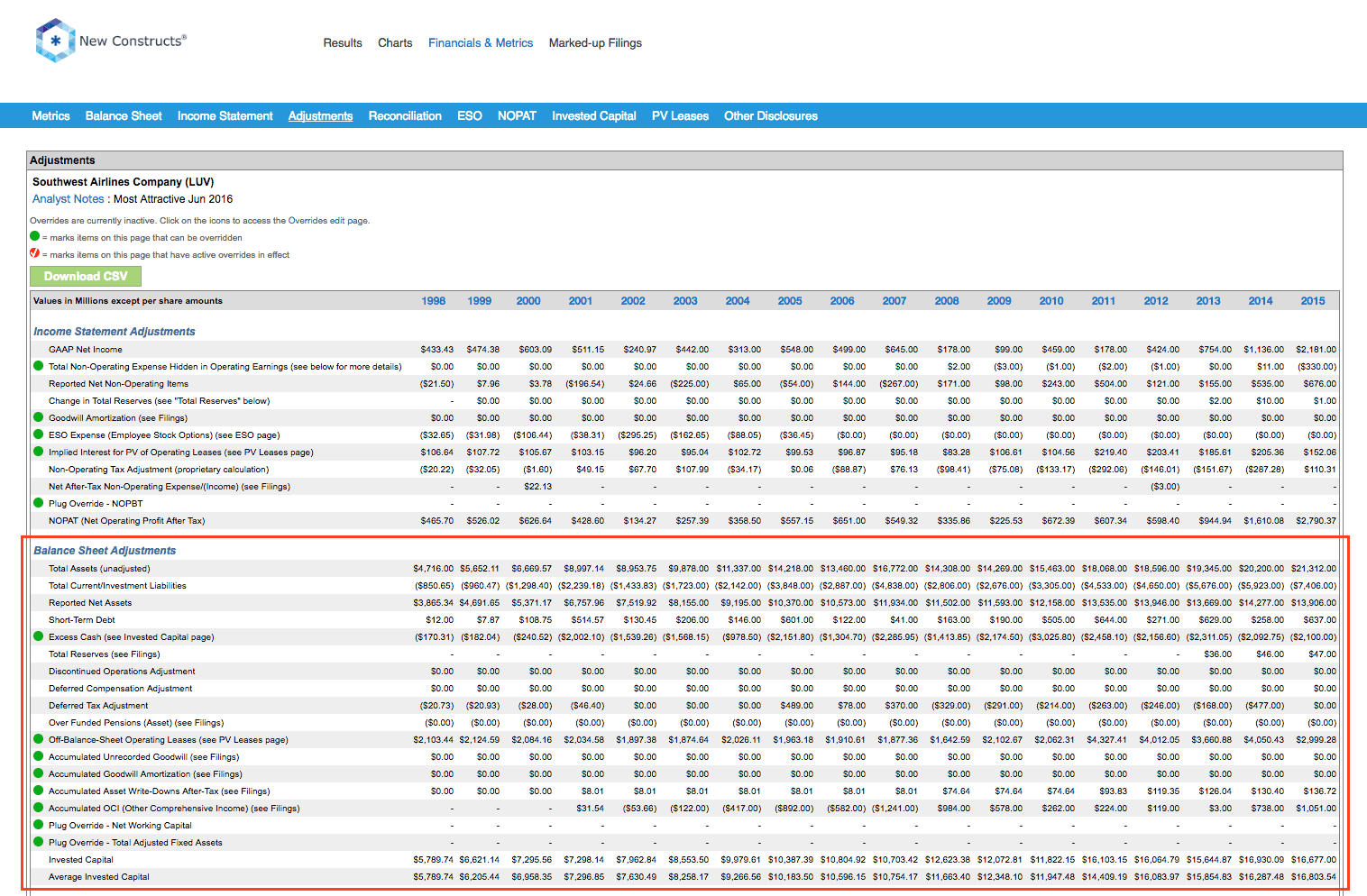Image resolution: width=1367 pixels, height=896 pixels.
Task: Click the Download CSV button
Action: pyautogui.click(x=86, y=276)
